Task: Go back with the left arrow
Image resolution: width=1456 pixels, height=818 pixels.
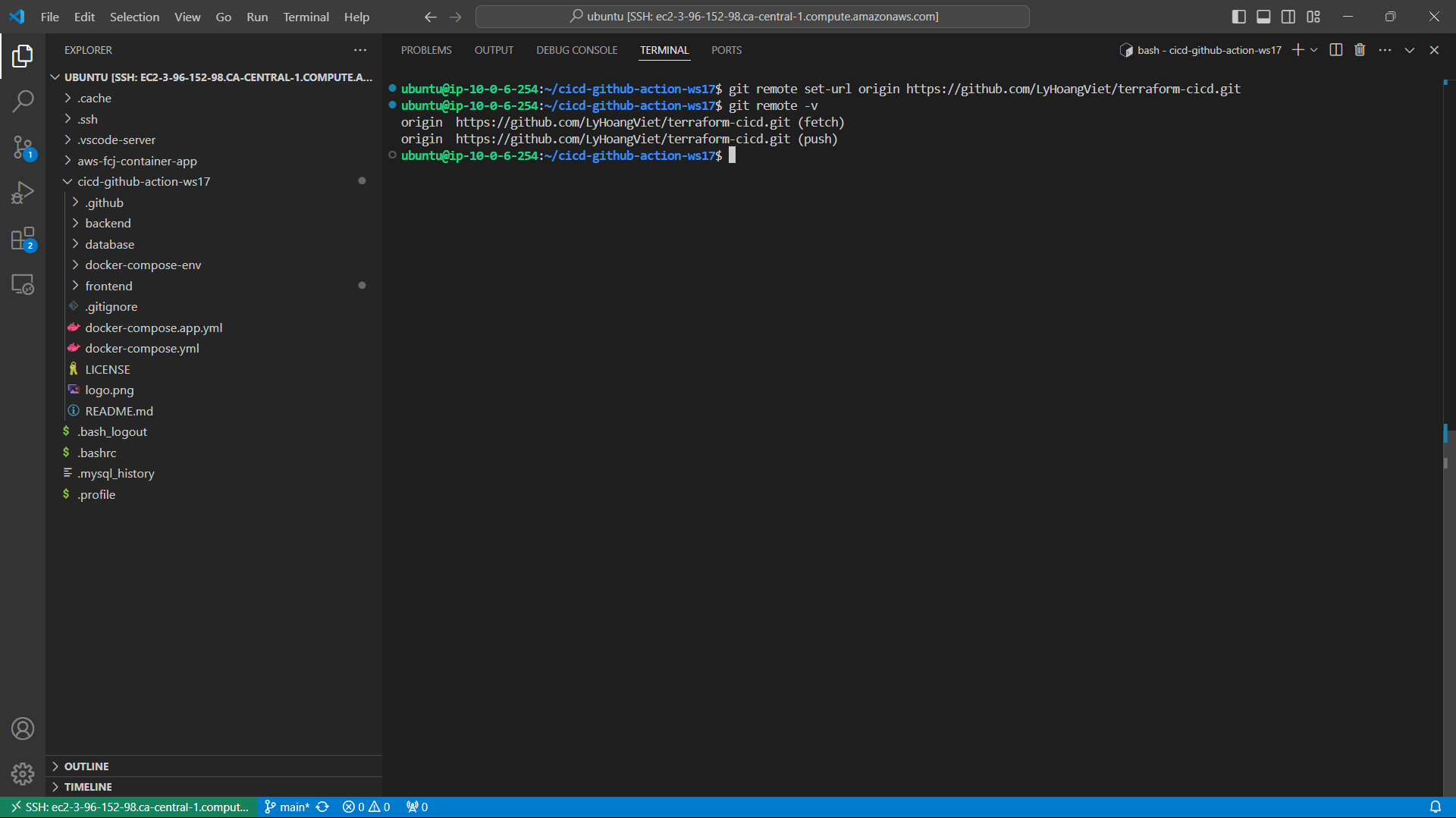Action: point(430,17)
